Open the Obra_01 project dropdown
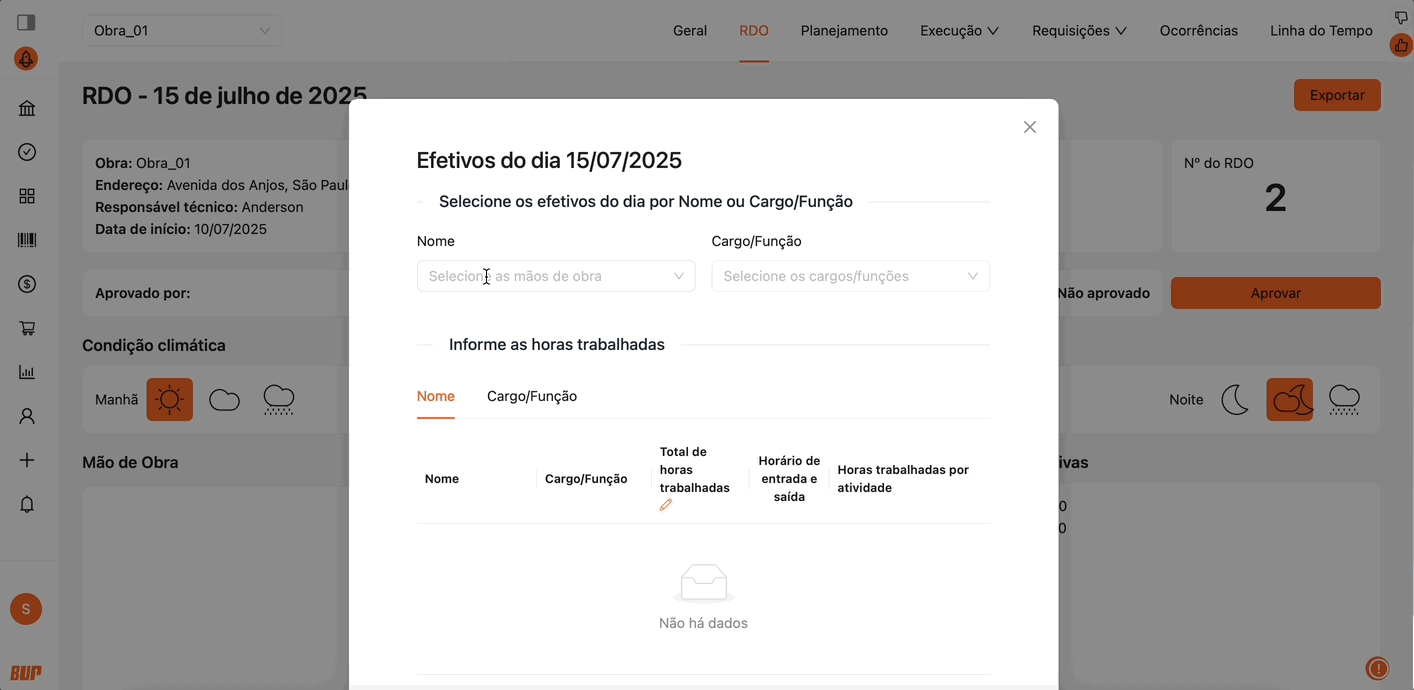Viewport: 1414px width, 690px height. tap(180, 31)
